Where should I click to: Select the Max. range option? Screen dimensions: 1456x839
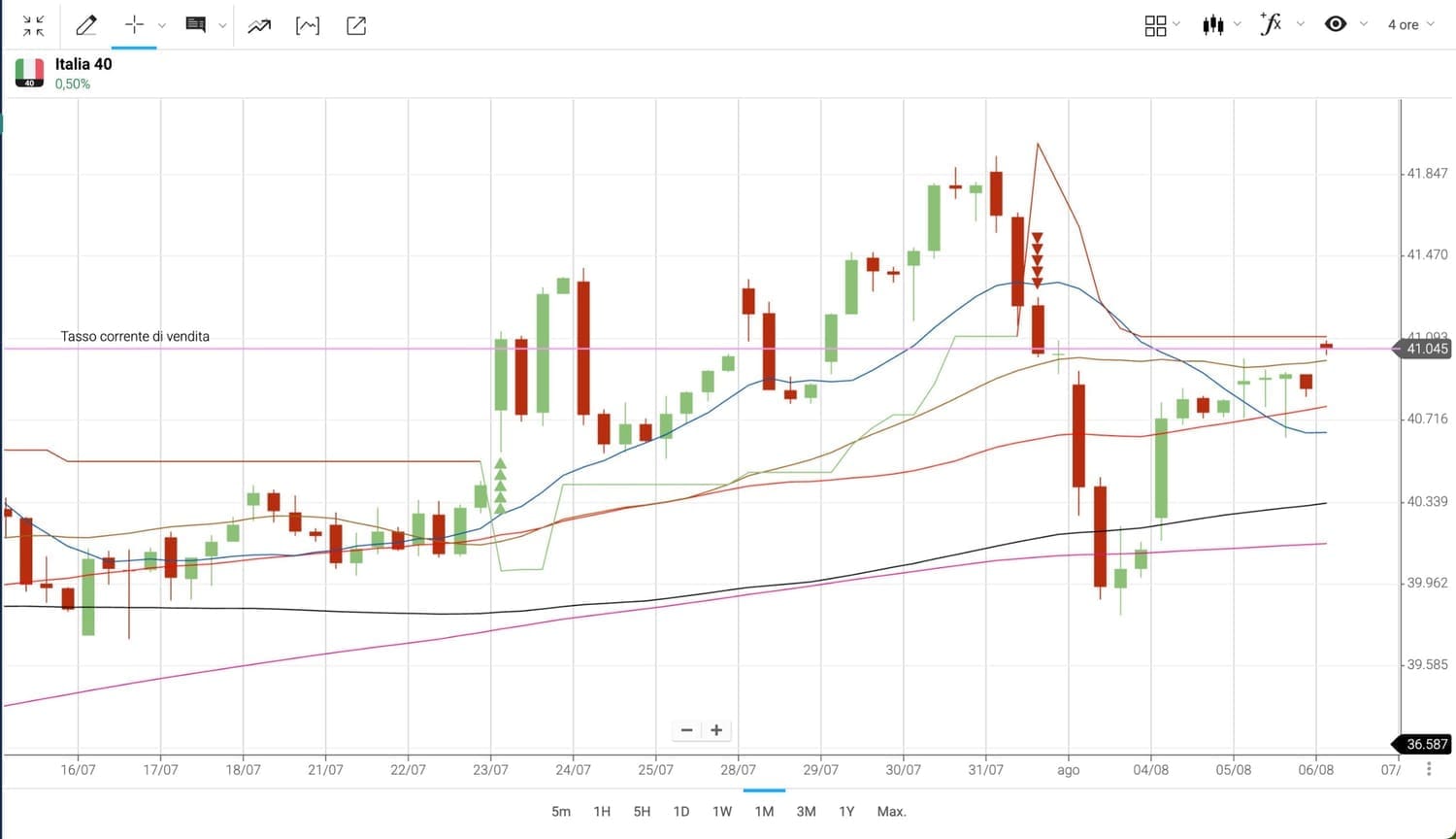coord(891,811)
